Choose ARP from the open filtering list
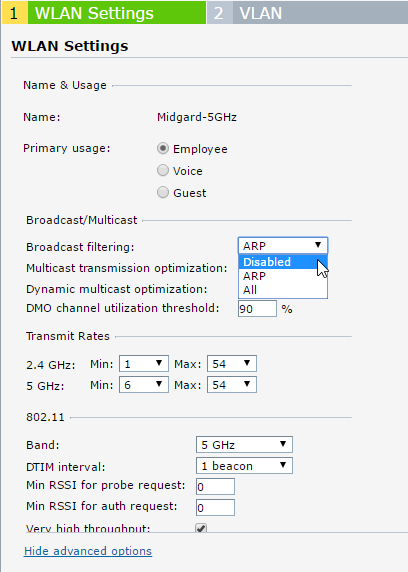 [283, 276]
